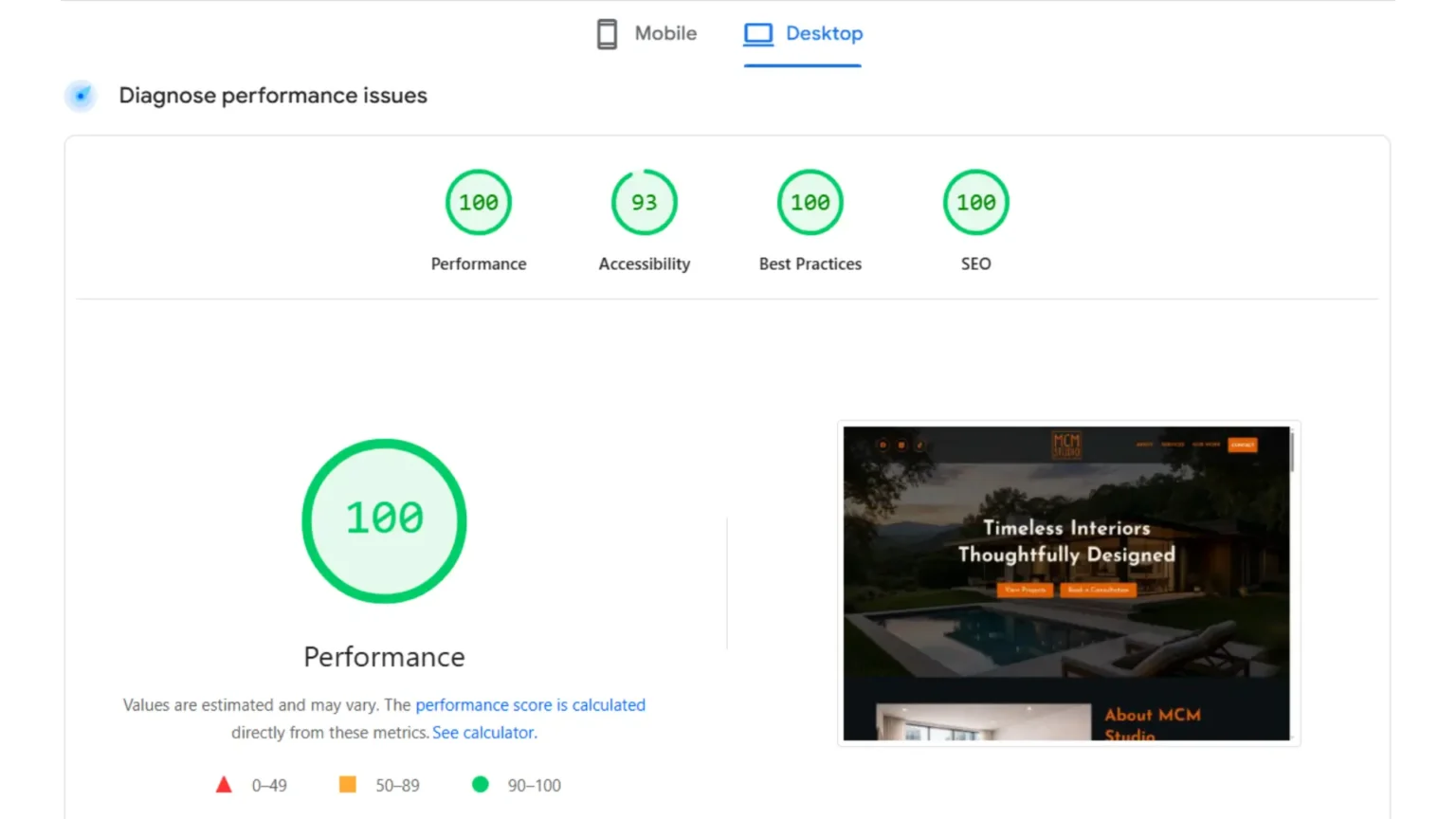Click the Diagnose performance issues heading
Screen dimensions: 1456x819
click(273, 96)
